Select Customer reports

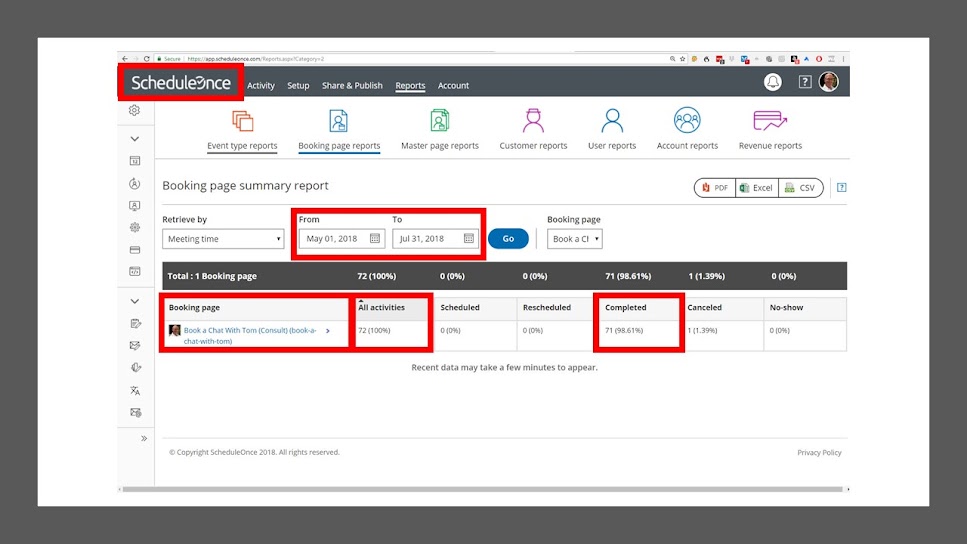click(x=533, y=130)
